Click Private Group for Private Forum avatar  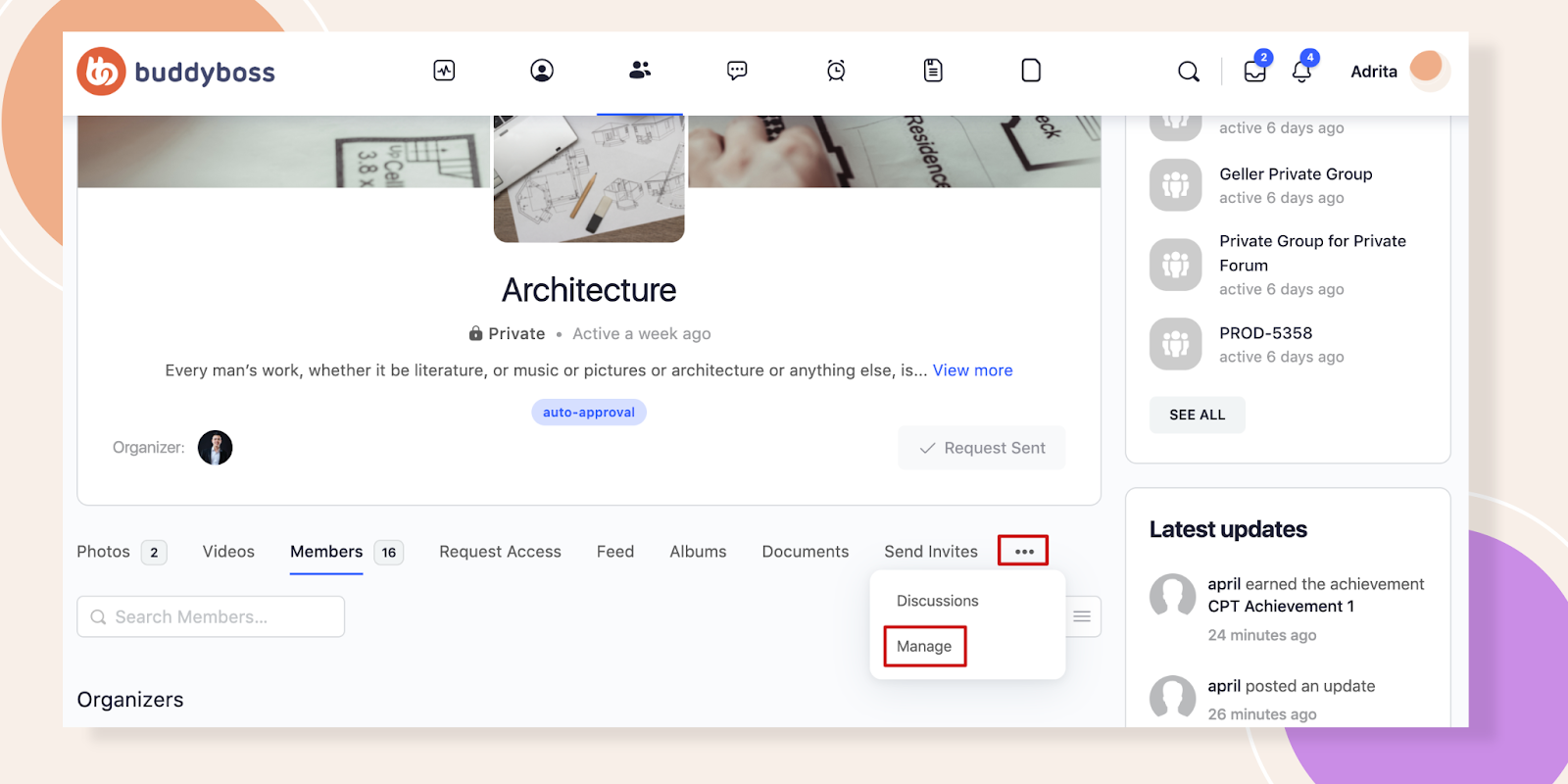(x=1175, y=265)
